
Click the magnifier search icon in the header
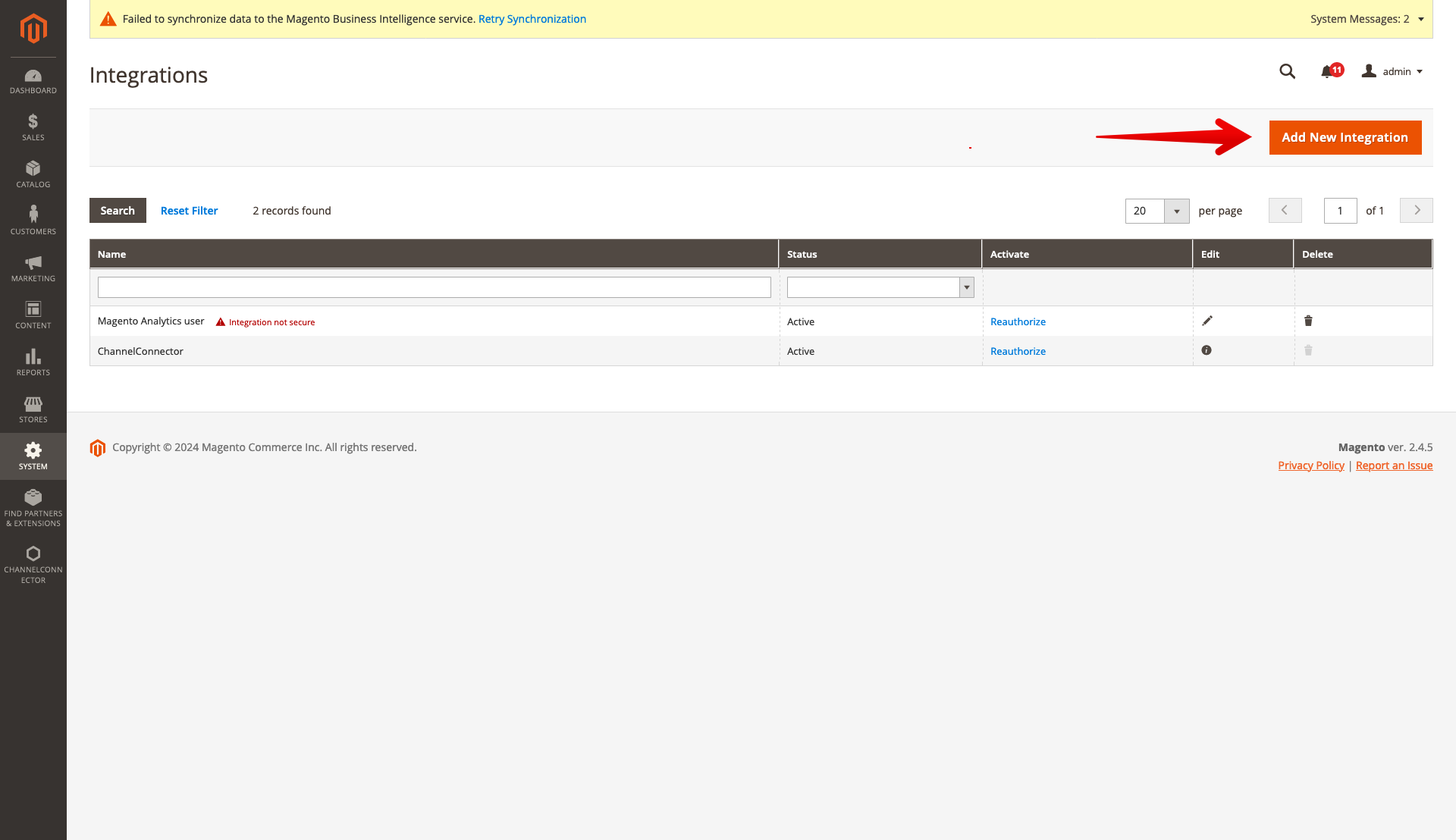tap(1287, 71)
